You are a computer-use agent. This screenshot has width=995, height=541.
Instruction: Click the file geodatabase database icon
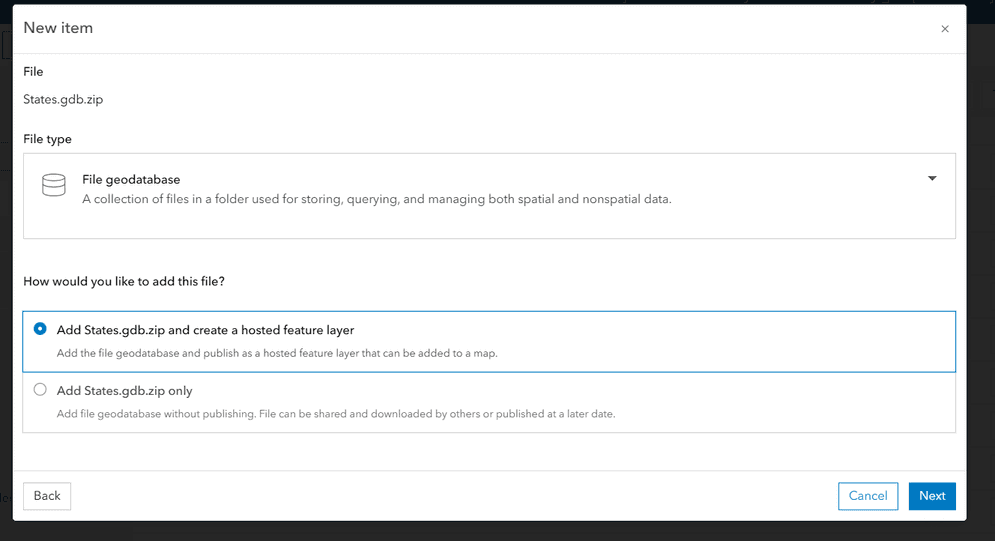click(x=53, y=186)
